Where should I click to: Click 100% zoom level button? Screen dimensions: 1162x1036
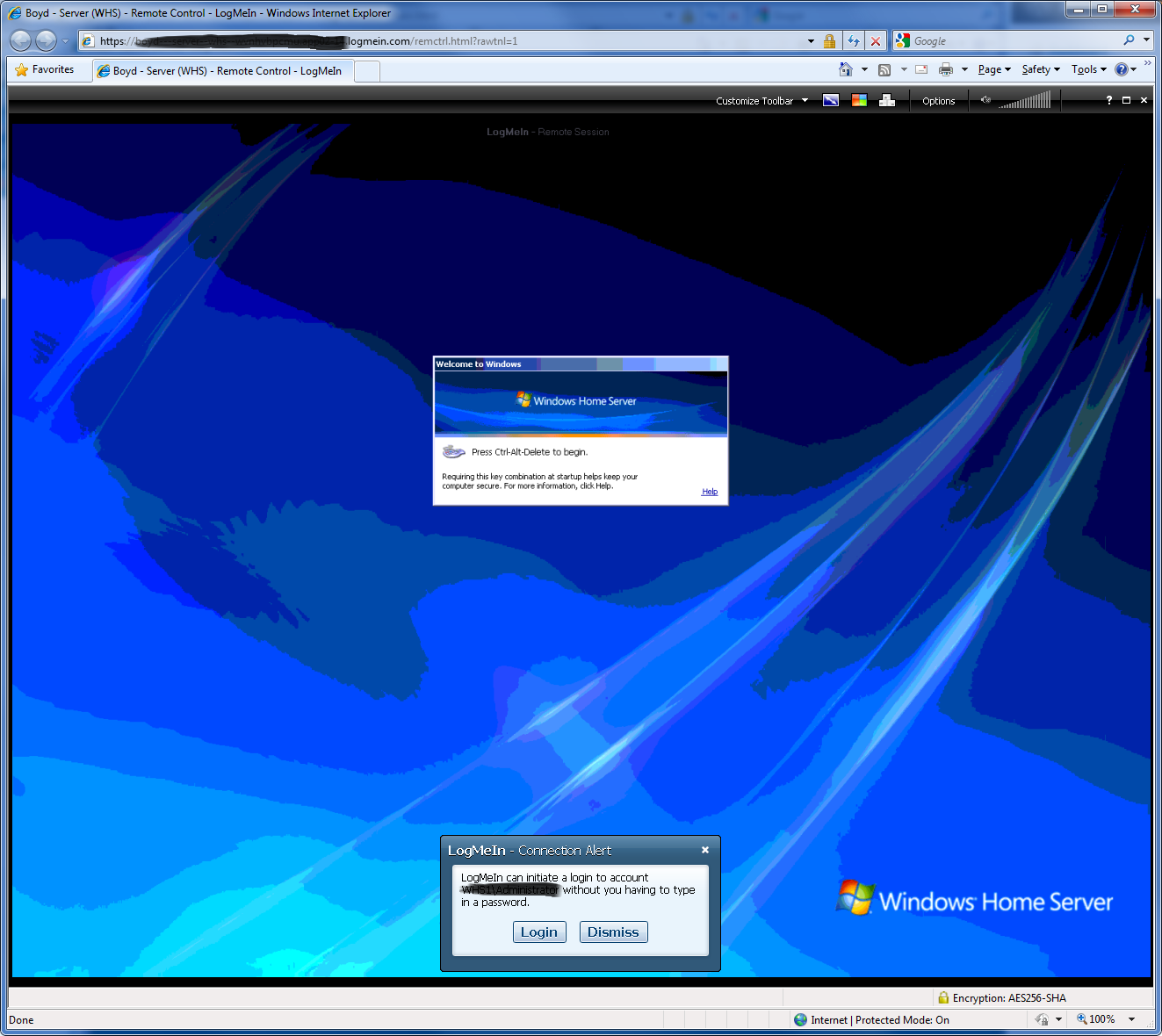pyautogui.click(x=1095, y=1019)
